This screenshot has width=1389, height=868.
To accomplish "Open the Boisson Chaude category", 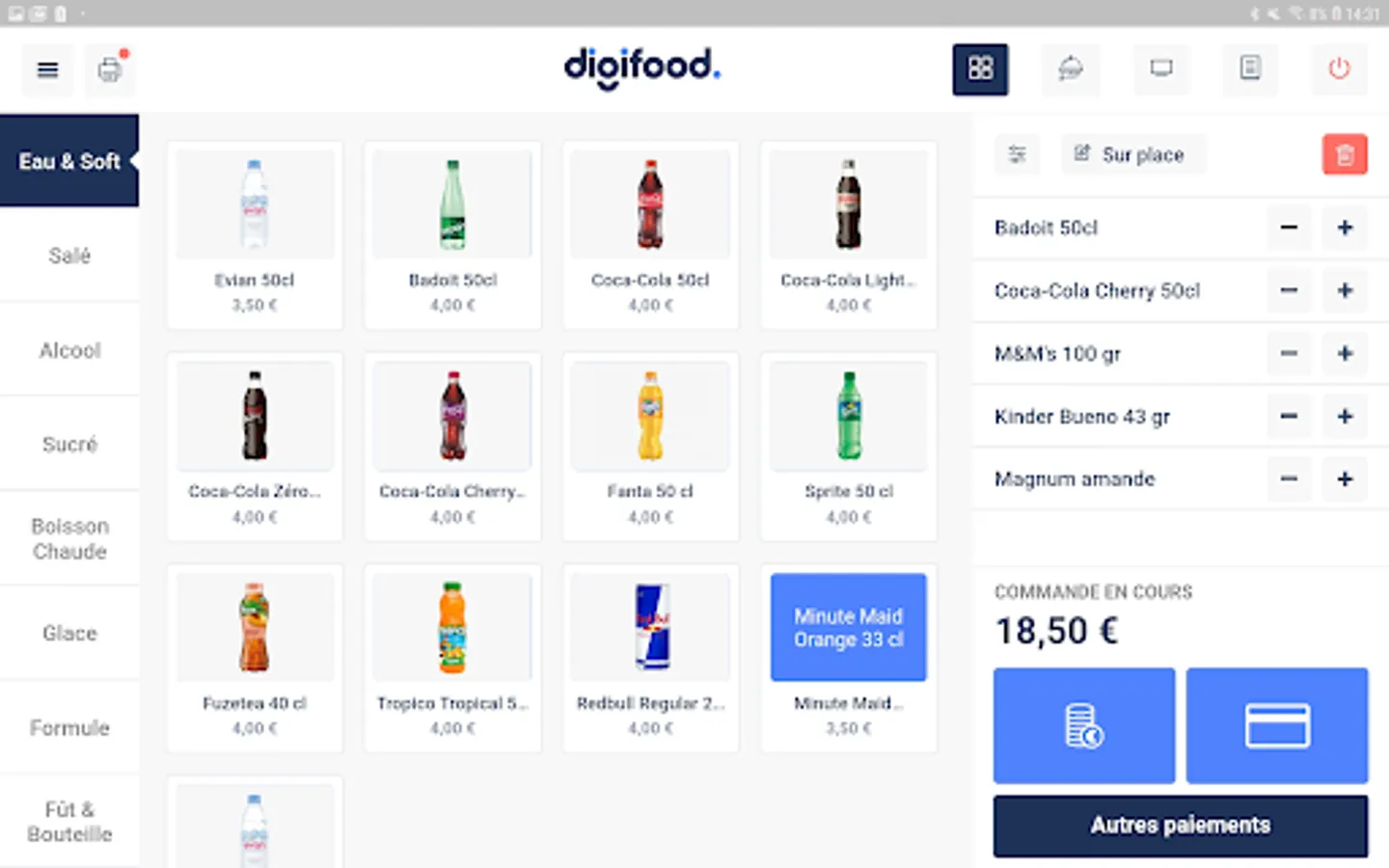I will pyautogui.click(x=69, y=539).
